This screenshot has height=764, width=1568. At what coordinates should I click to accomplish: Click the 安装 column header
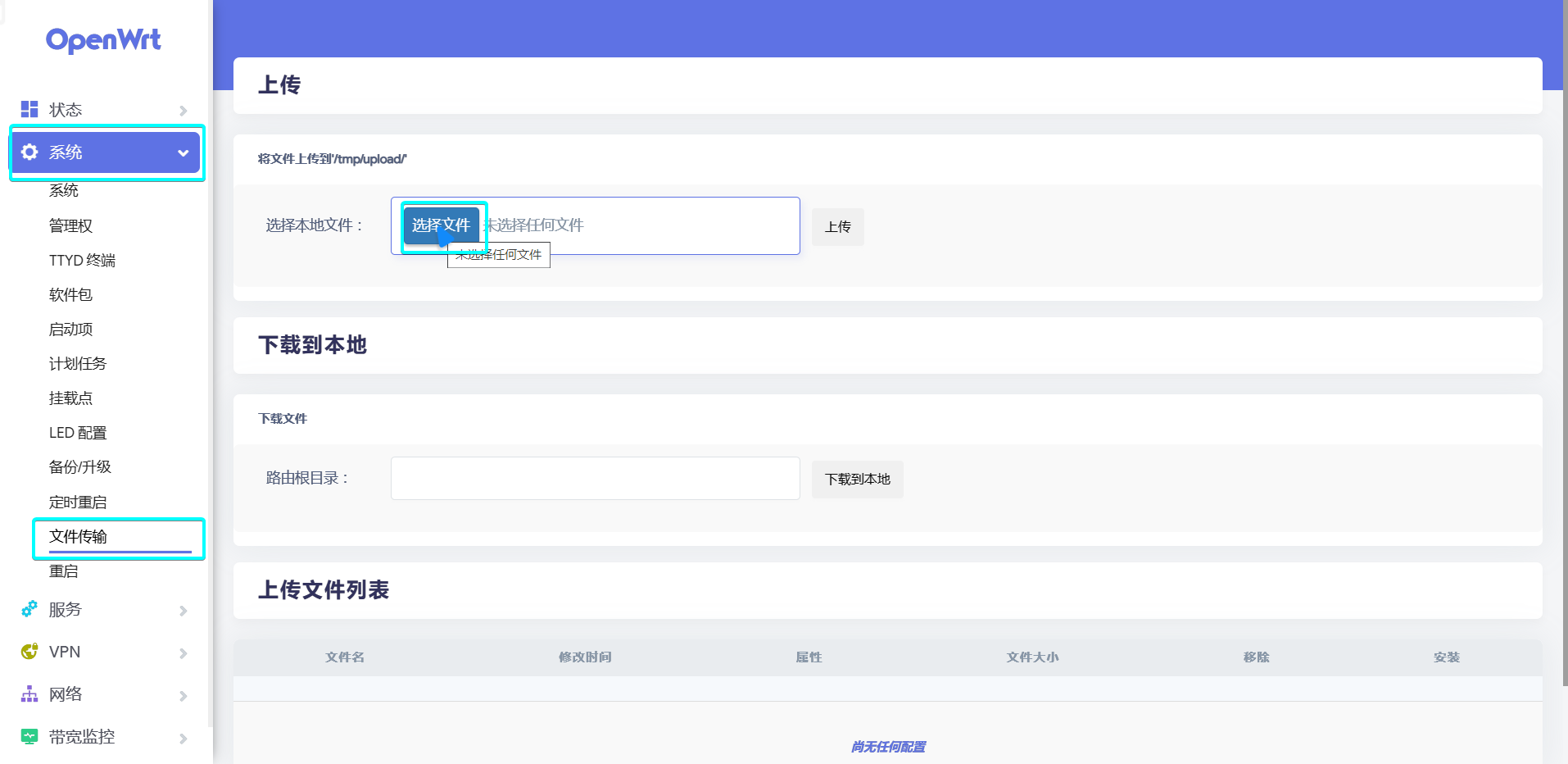(x=1447, y=657)
